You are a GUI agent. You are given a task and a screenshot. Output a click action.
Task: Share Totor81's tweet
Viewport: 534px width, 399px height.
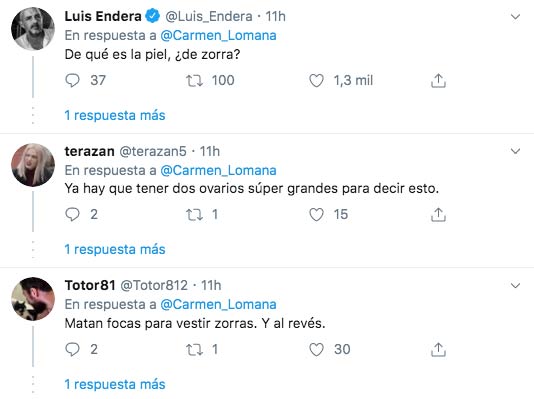click(x=438, y=349)
